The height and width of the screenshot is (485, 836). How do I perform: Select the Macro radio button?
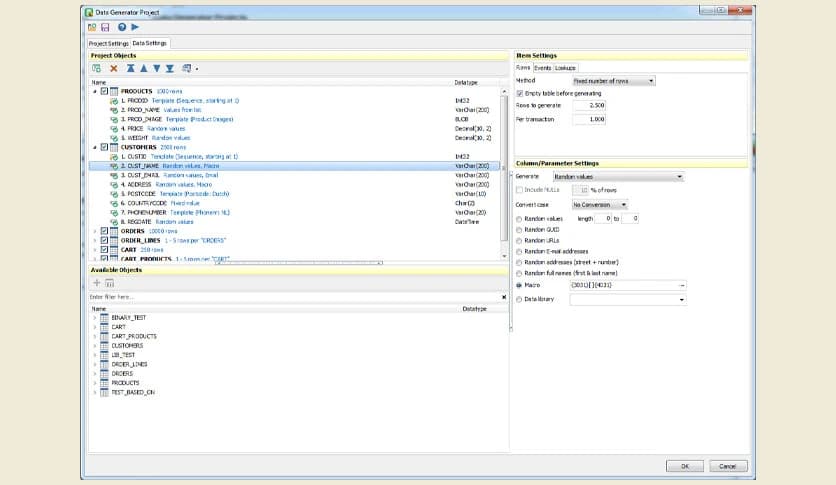pyautogui.click(x=519, y=286)
